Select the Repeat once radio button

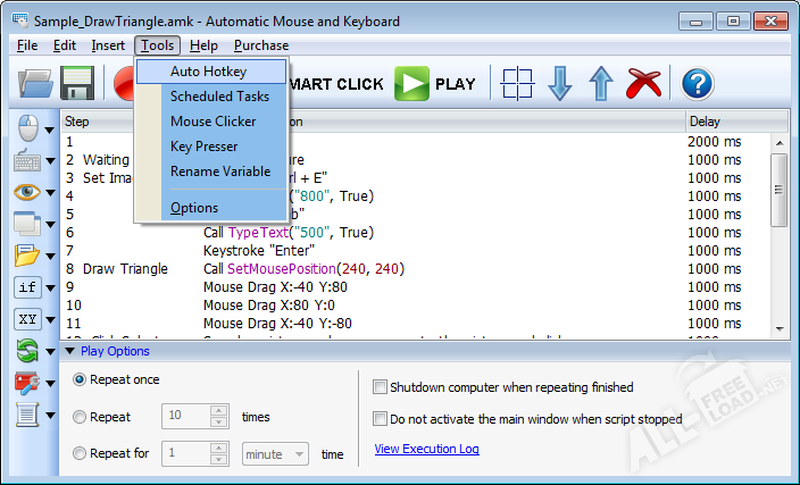[x=79, y=380]
